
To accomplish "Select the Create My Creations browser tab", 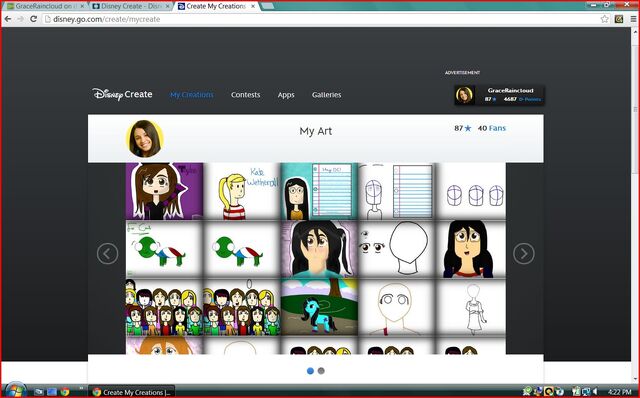I will [216, 6].
